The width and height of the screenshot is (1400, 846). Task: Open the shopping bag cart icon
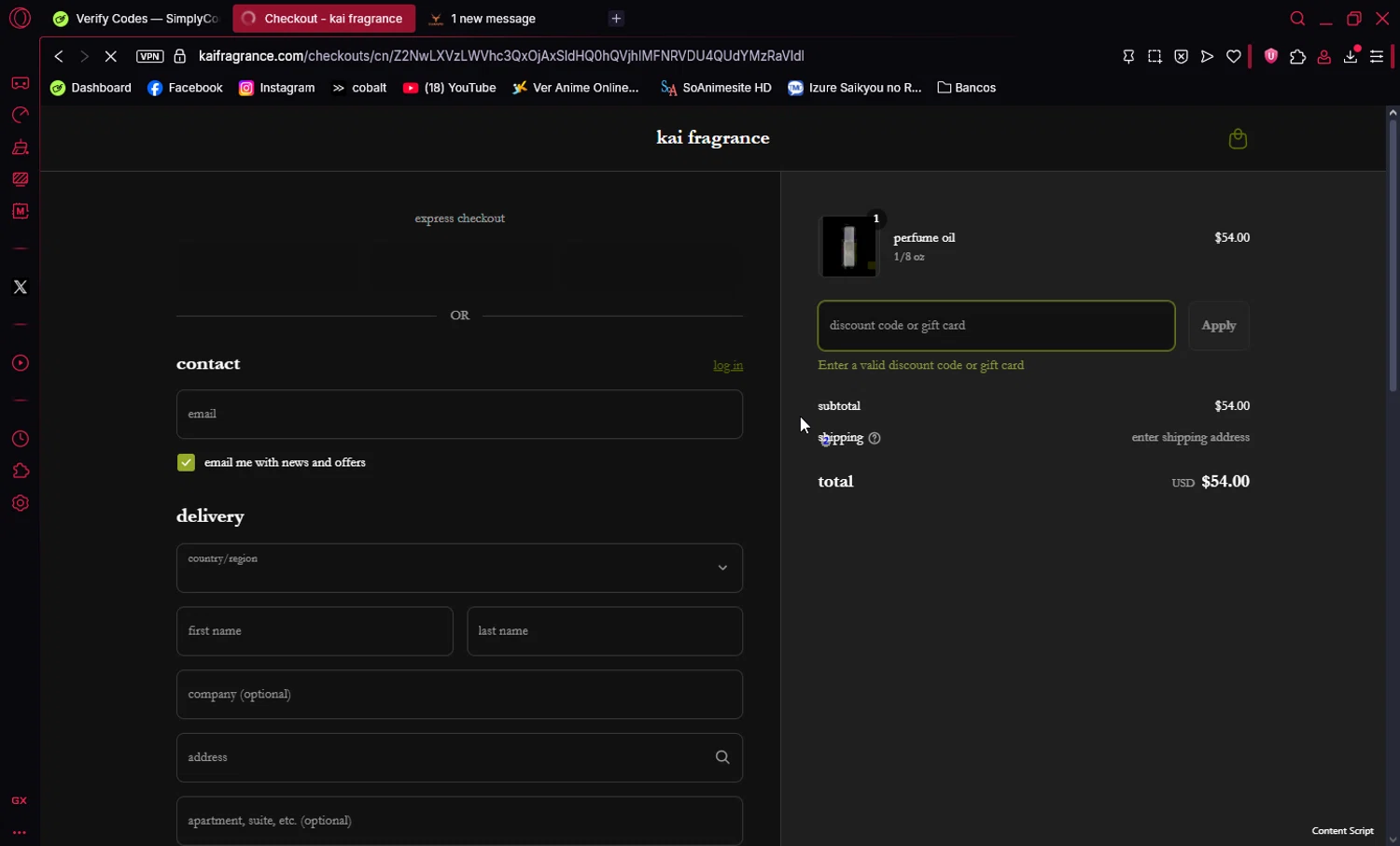pyautogui.click(x=1238, y=139)
